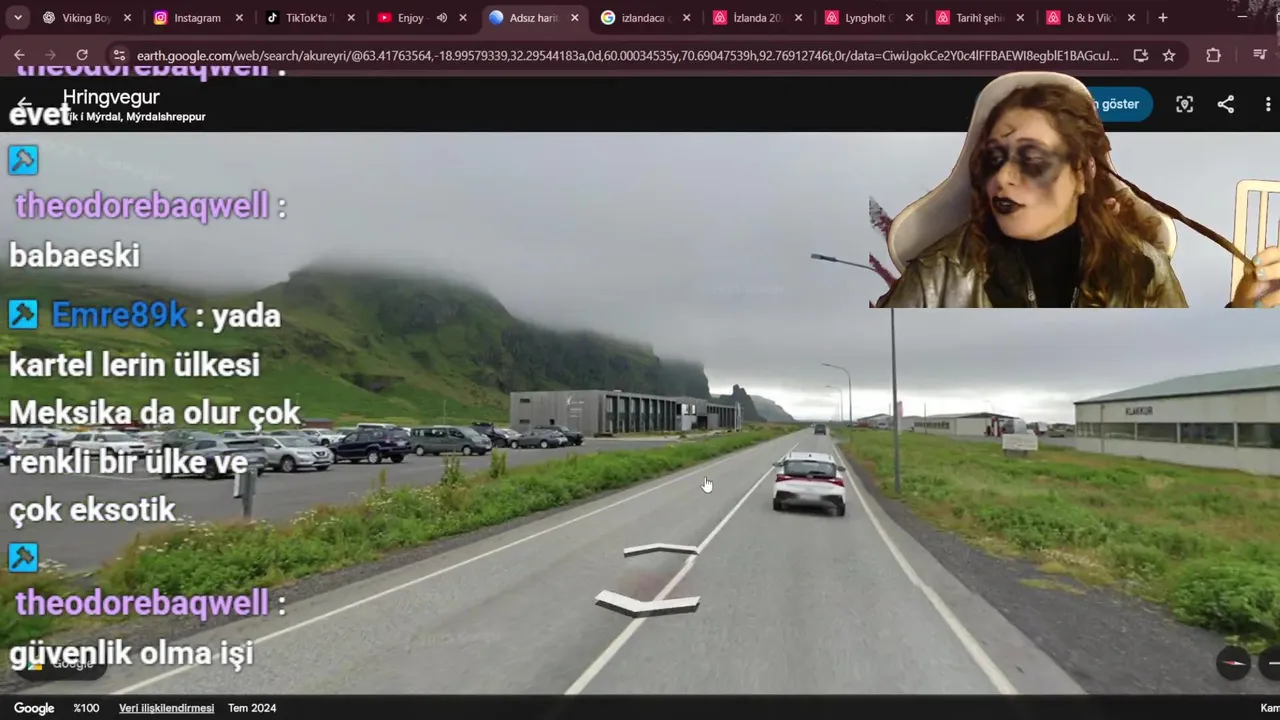Screen dimensions: 1280x720
Task: Close the Adsız harita tab
Action: tap(575, 18)
